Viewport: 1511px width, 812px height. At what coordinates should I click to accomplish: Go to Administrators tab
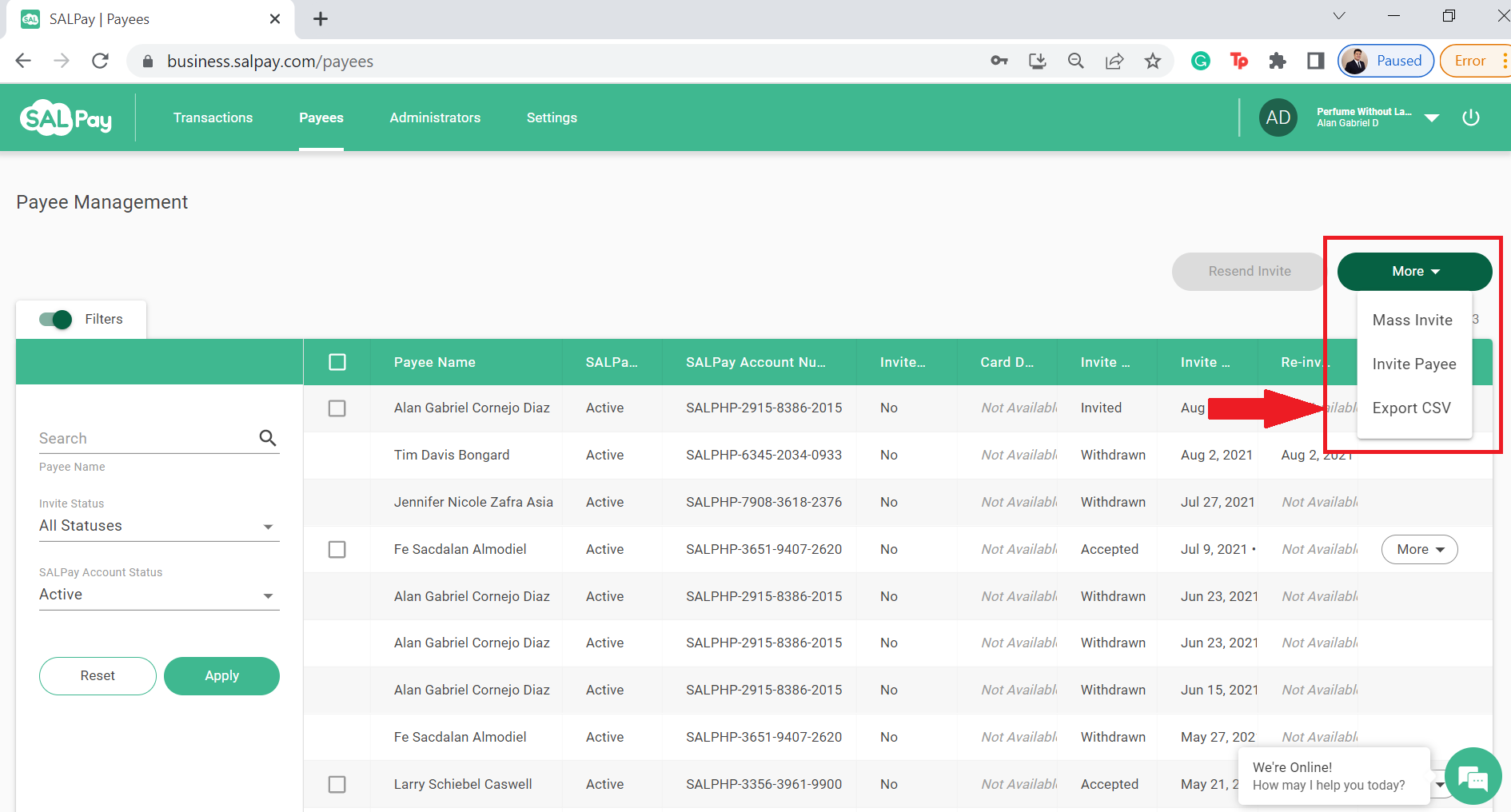(435, 117)
